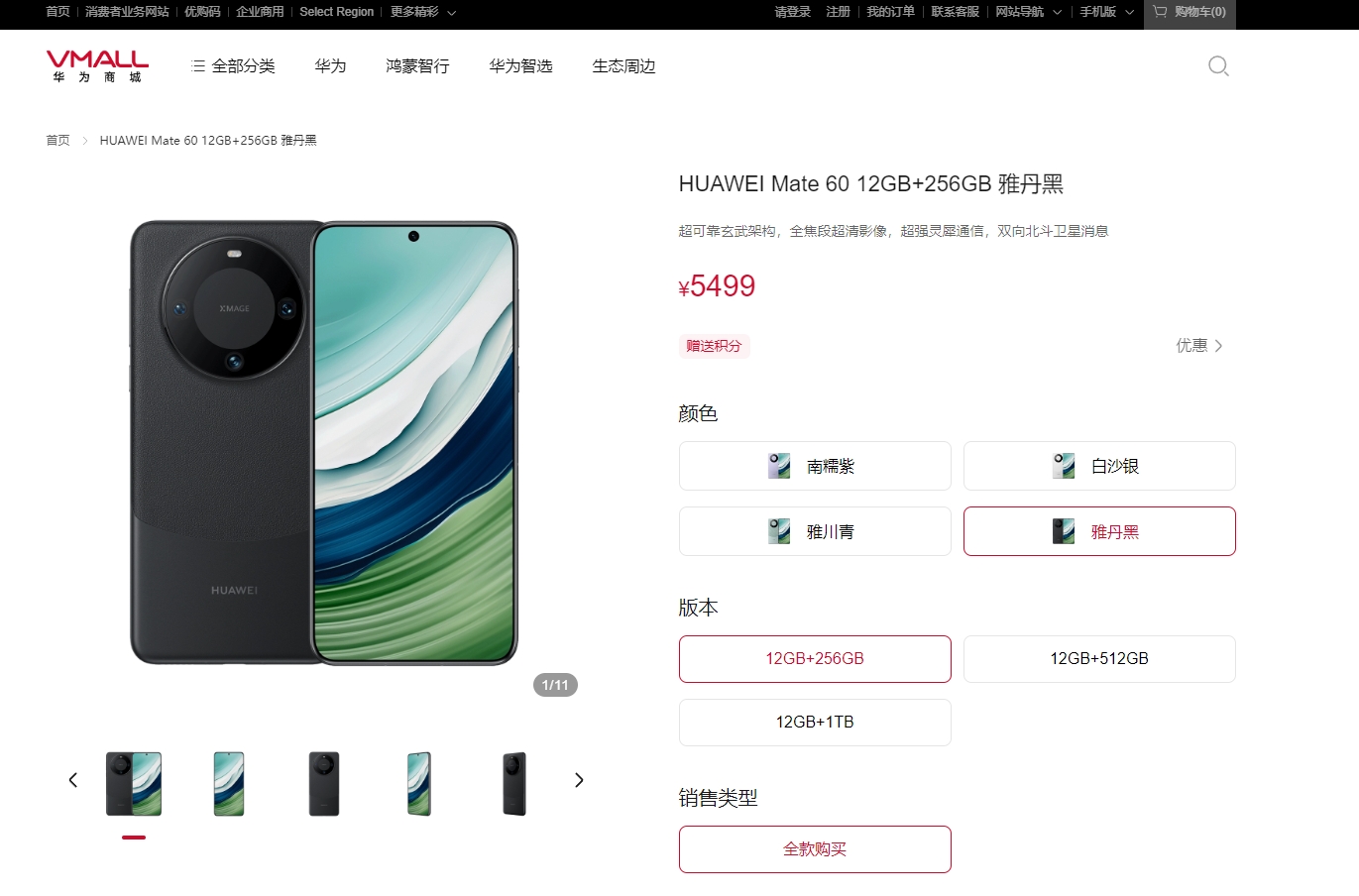1359x896 pixels.
Task: Expand the 更多精彩 dropdown
Action: (x=423, y=13)
